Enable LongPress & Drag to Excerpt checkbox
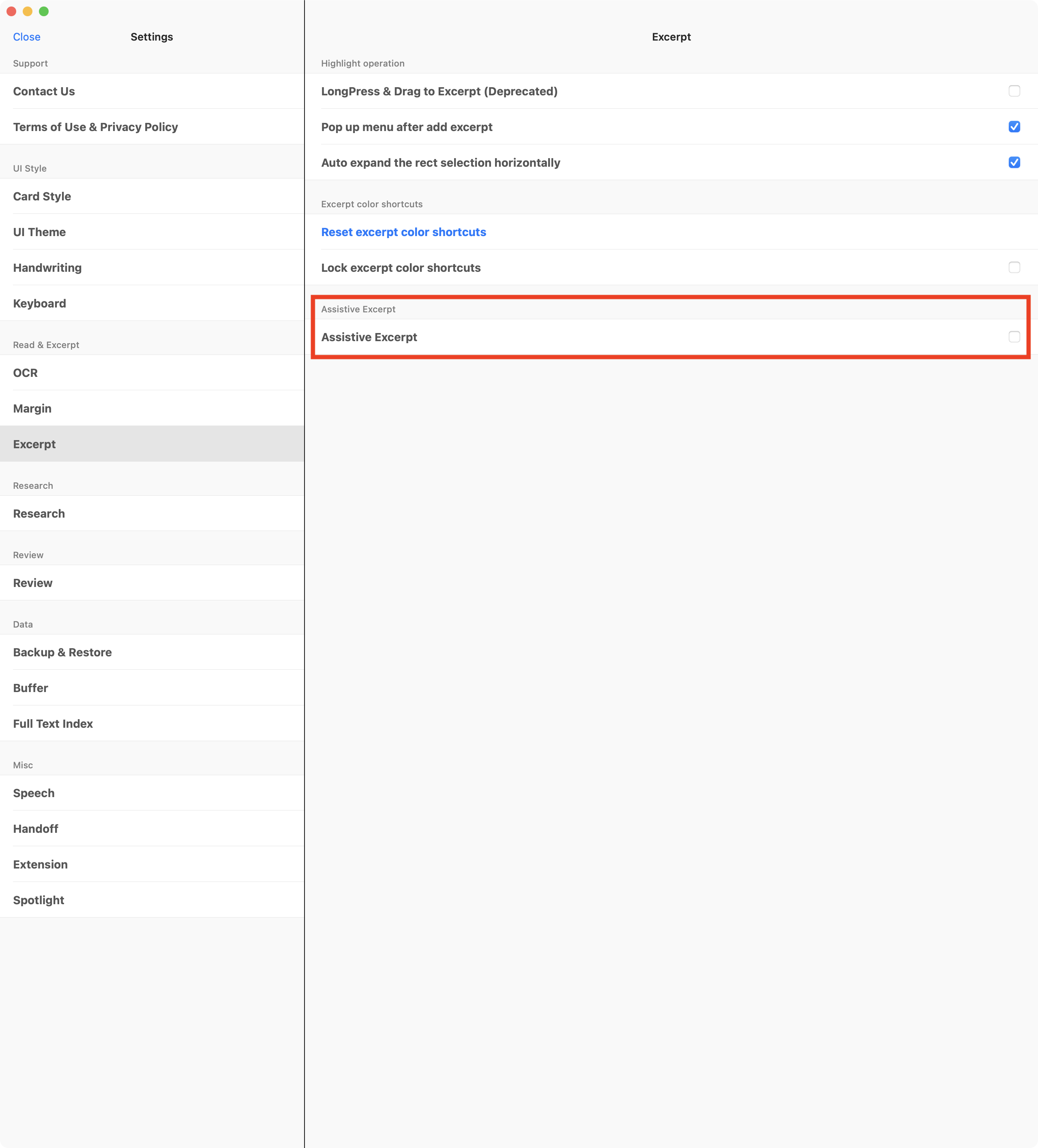 click(x=1014, y=91)
